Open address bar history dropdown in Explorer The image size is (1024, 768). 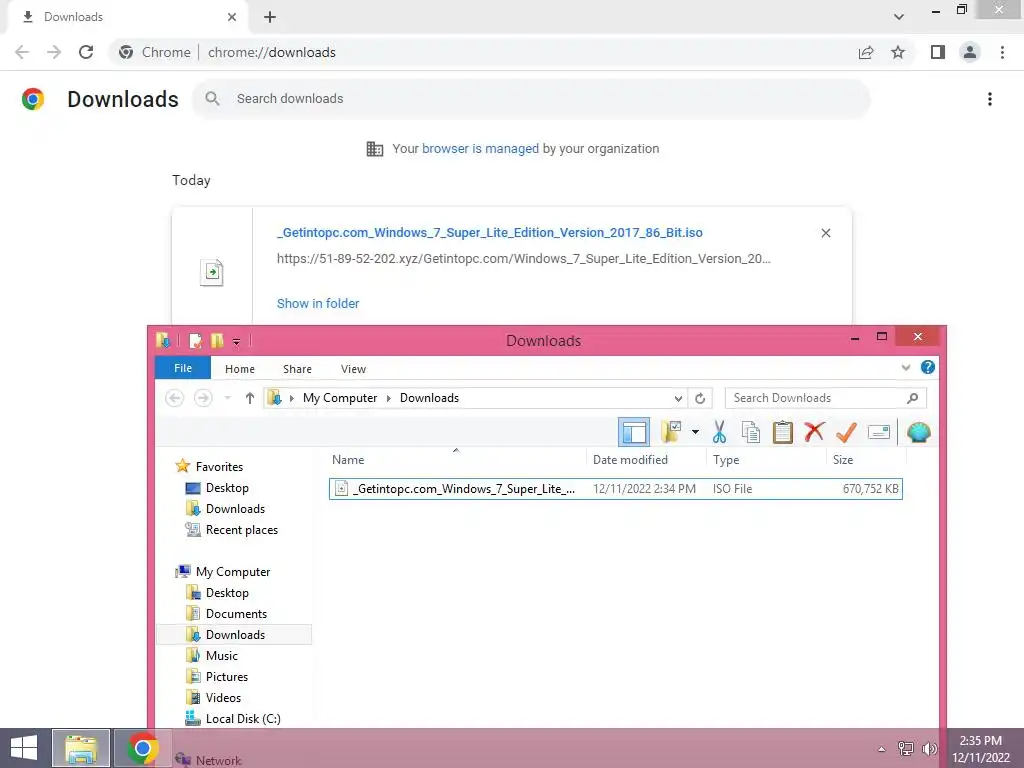[x=678, y=398]
